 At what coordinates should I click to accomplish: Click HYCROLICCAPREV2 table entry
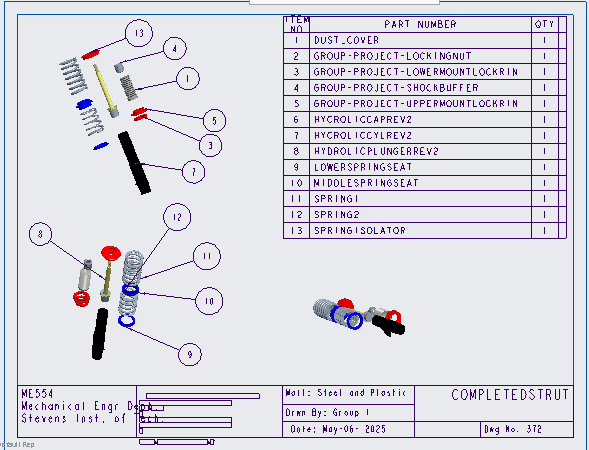(x=420, y=119)
